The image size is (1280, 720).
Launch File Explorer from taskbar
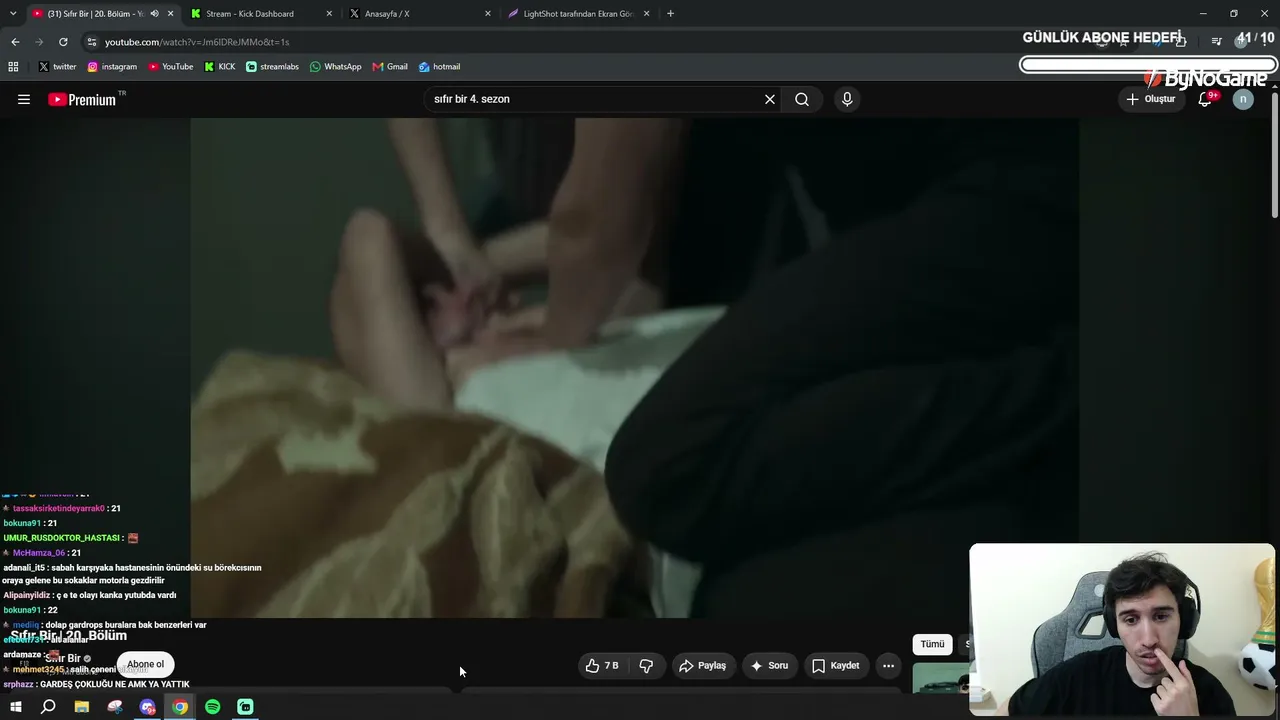[x=82, y=707]
